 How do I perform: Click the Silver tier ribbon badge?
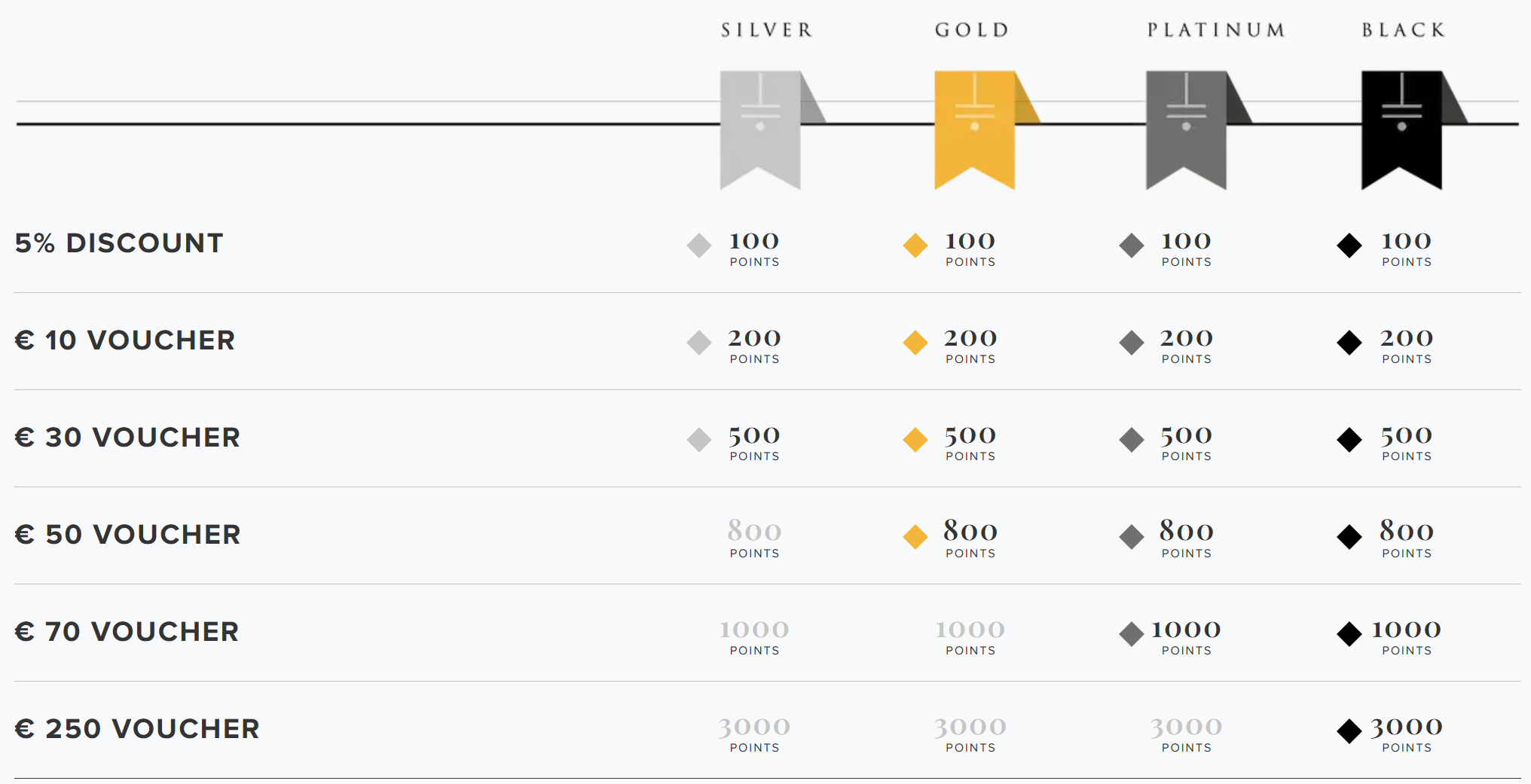(x=760, y=130)
